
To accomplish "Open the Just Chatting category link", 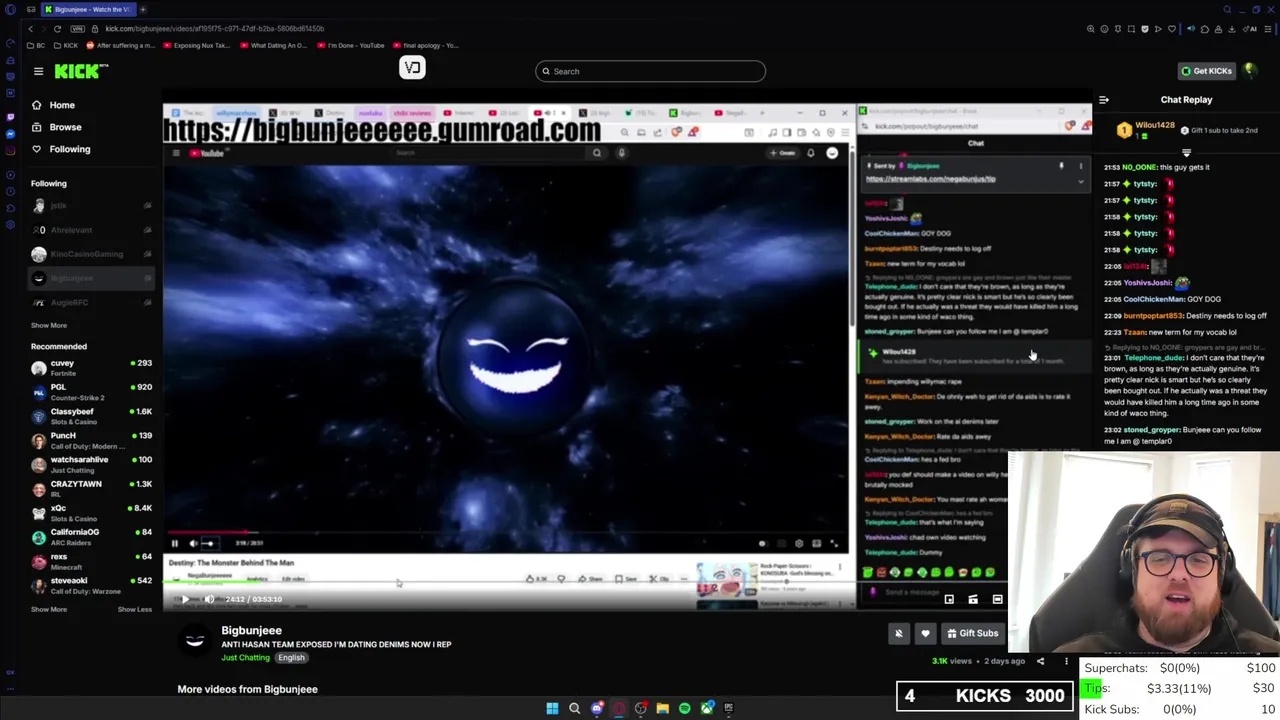I will tap(245, 657).
